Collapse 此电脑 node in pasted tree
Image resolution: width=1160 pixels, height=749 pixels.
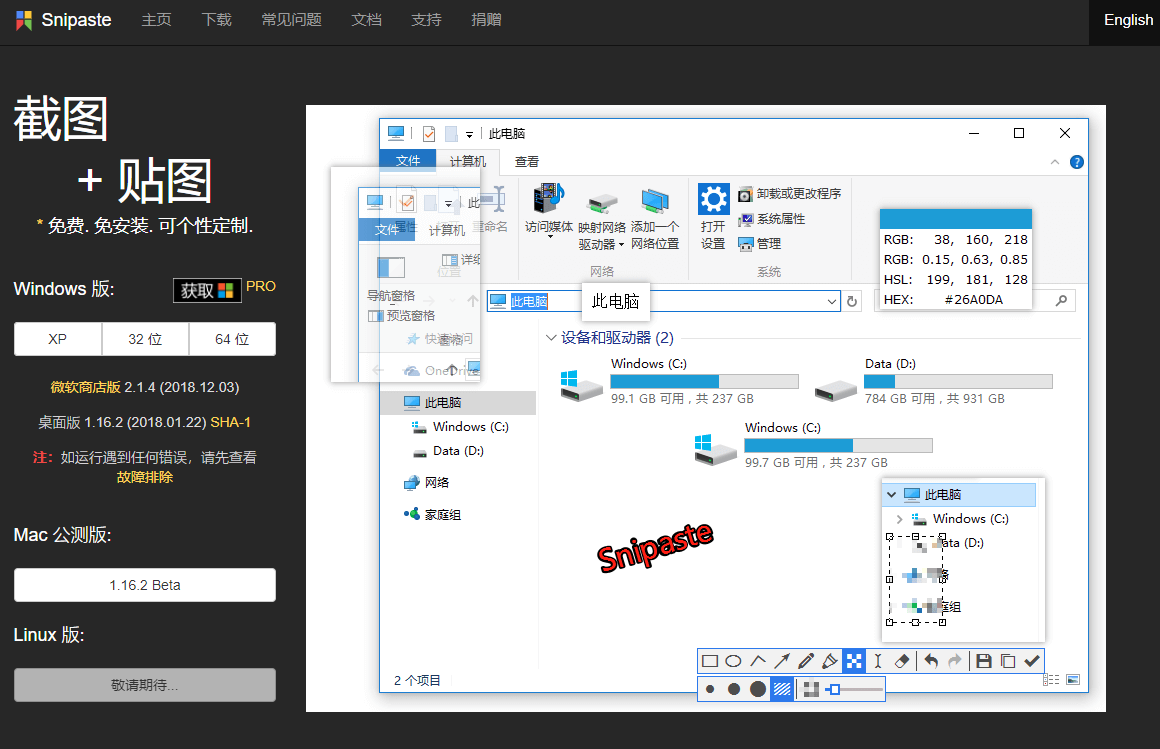click(x=891, y=494)
